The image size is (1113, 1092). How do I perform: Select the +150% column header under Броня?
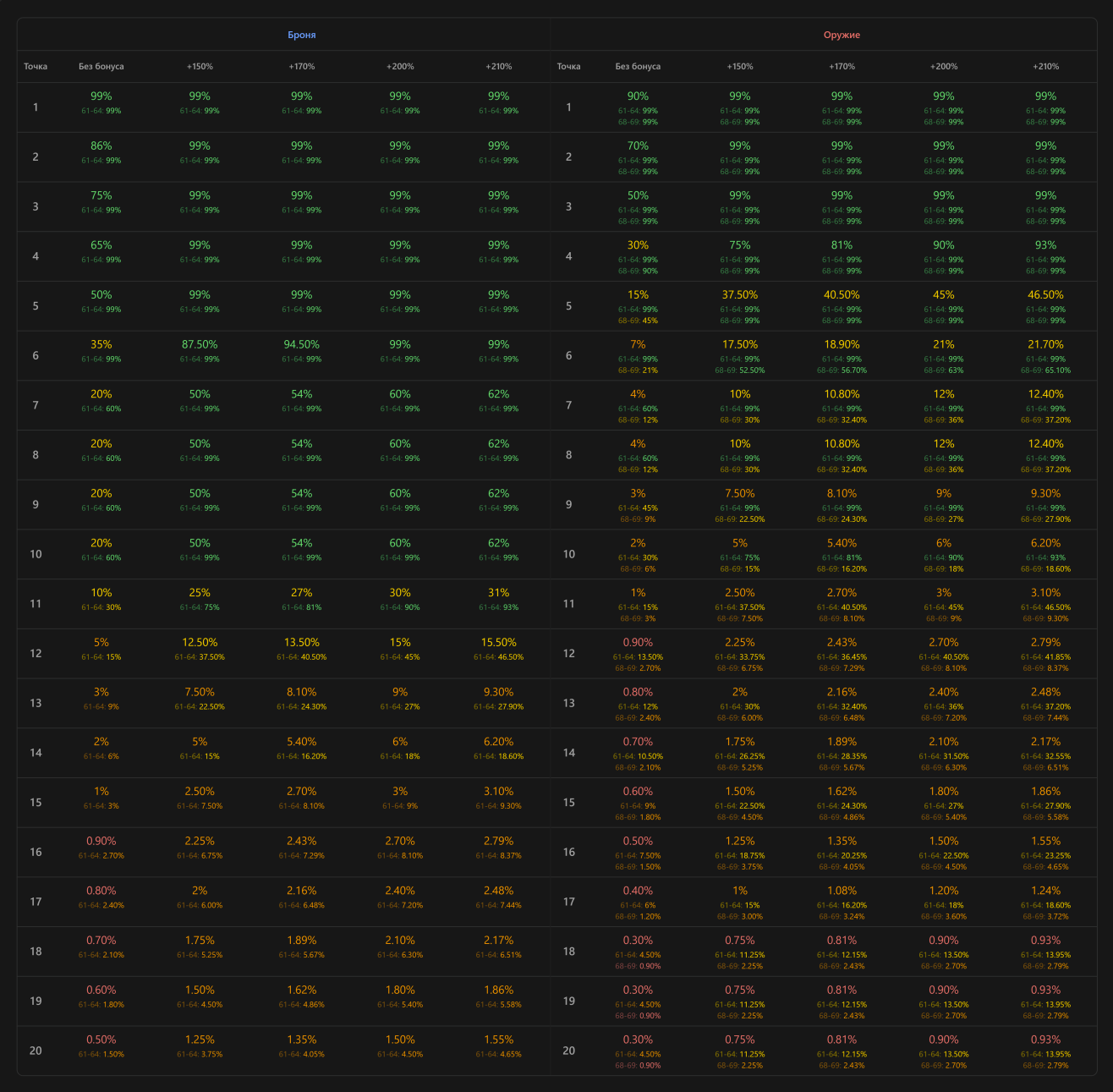coord(200,66)
